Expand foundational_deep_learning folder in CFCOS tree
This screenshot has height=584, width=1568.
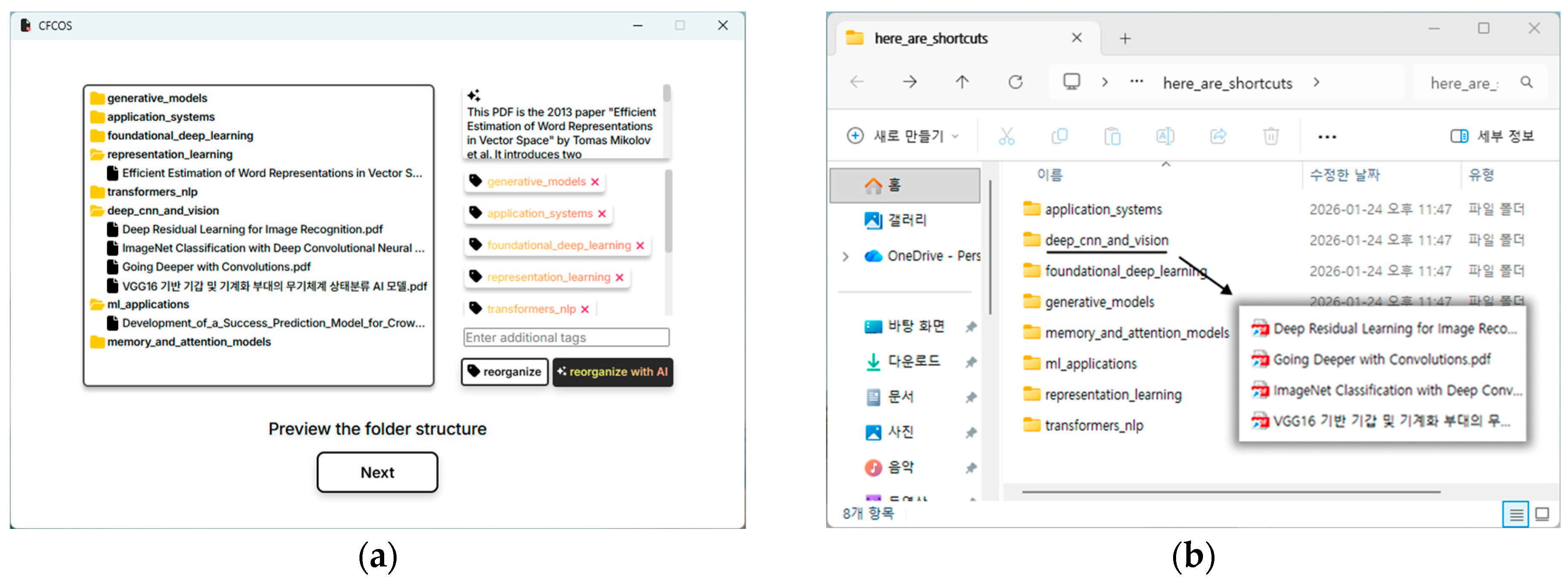[x=97, y=136]
